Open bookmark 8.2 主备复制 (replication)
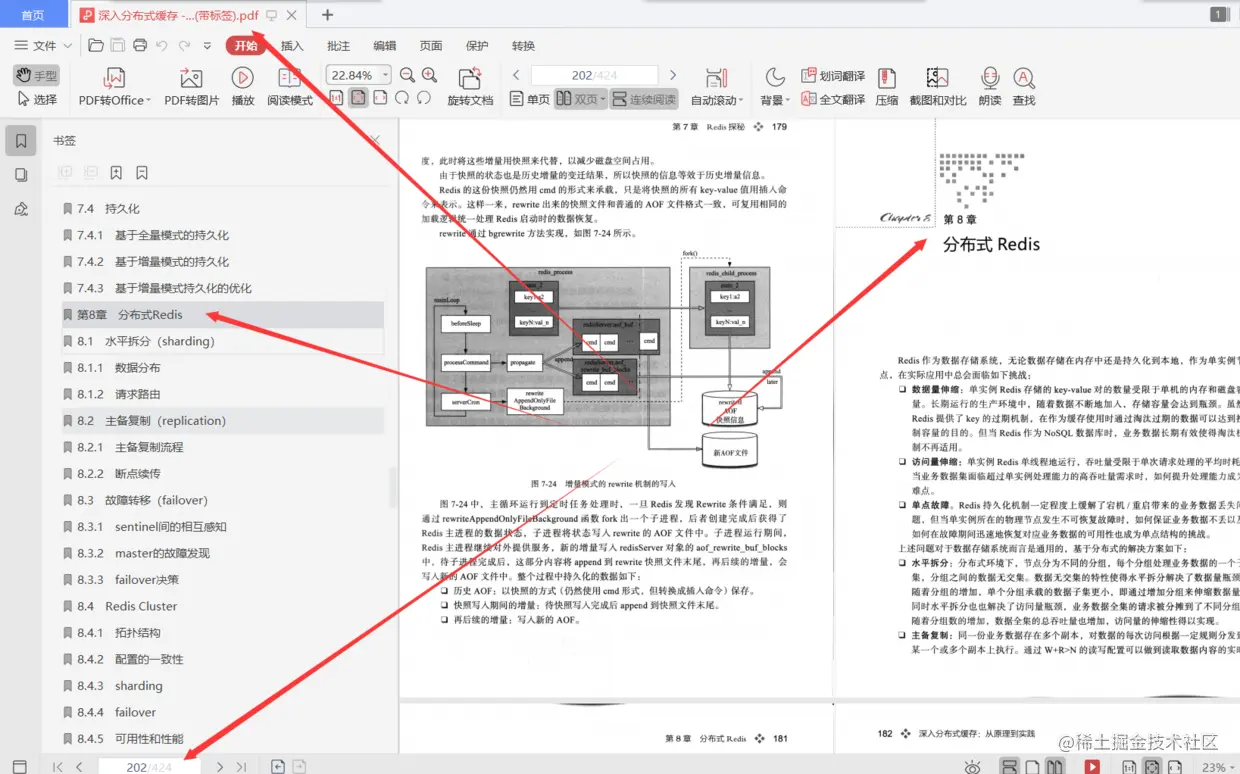 [223, 421]
